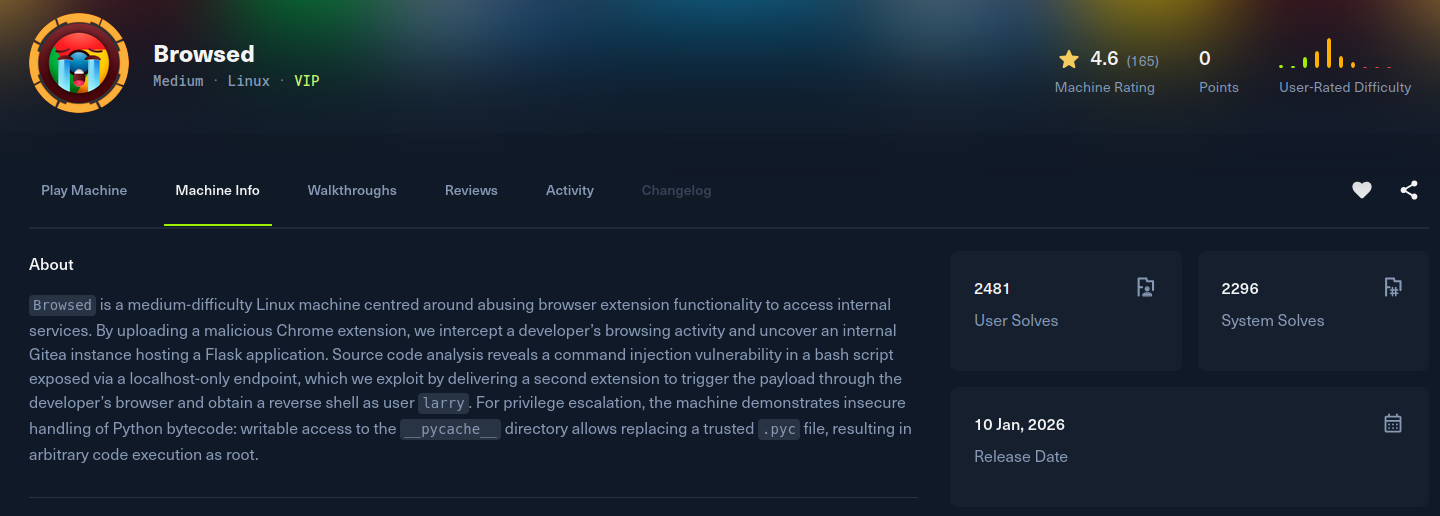Click the 0 points value
Screen dimensions: 1440x516
[1205, 59]
